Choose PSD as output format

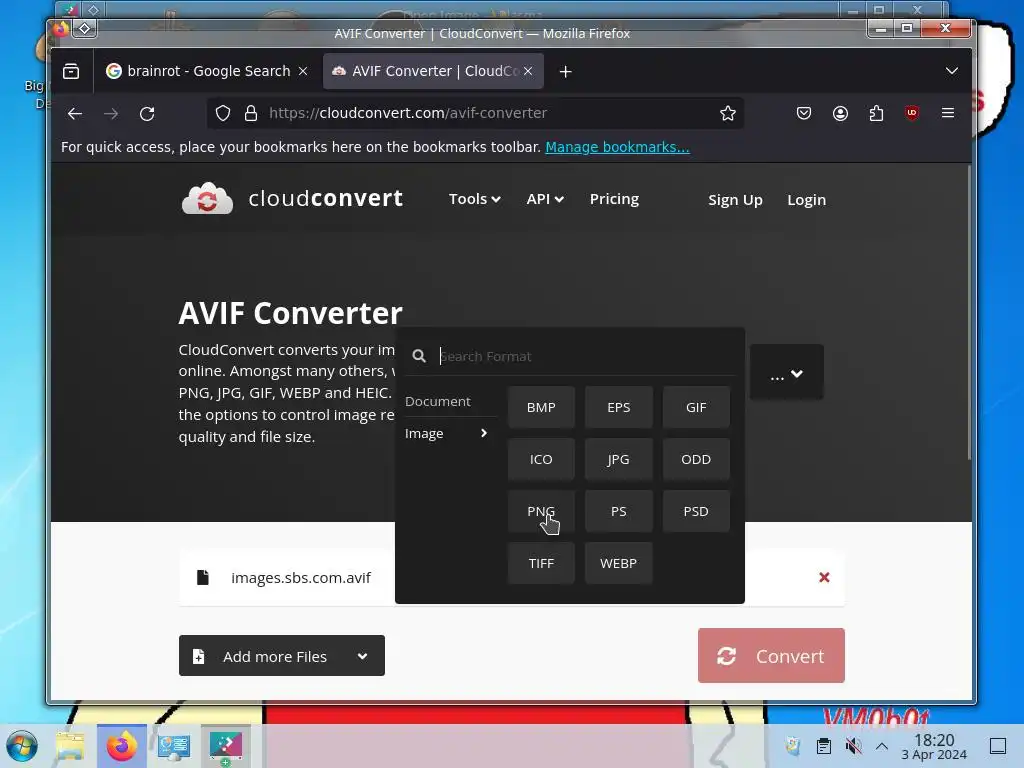(x=696, y=511)
